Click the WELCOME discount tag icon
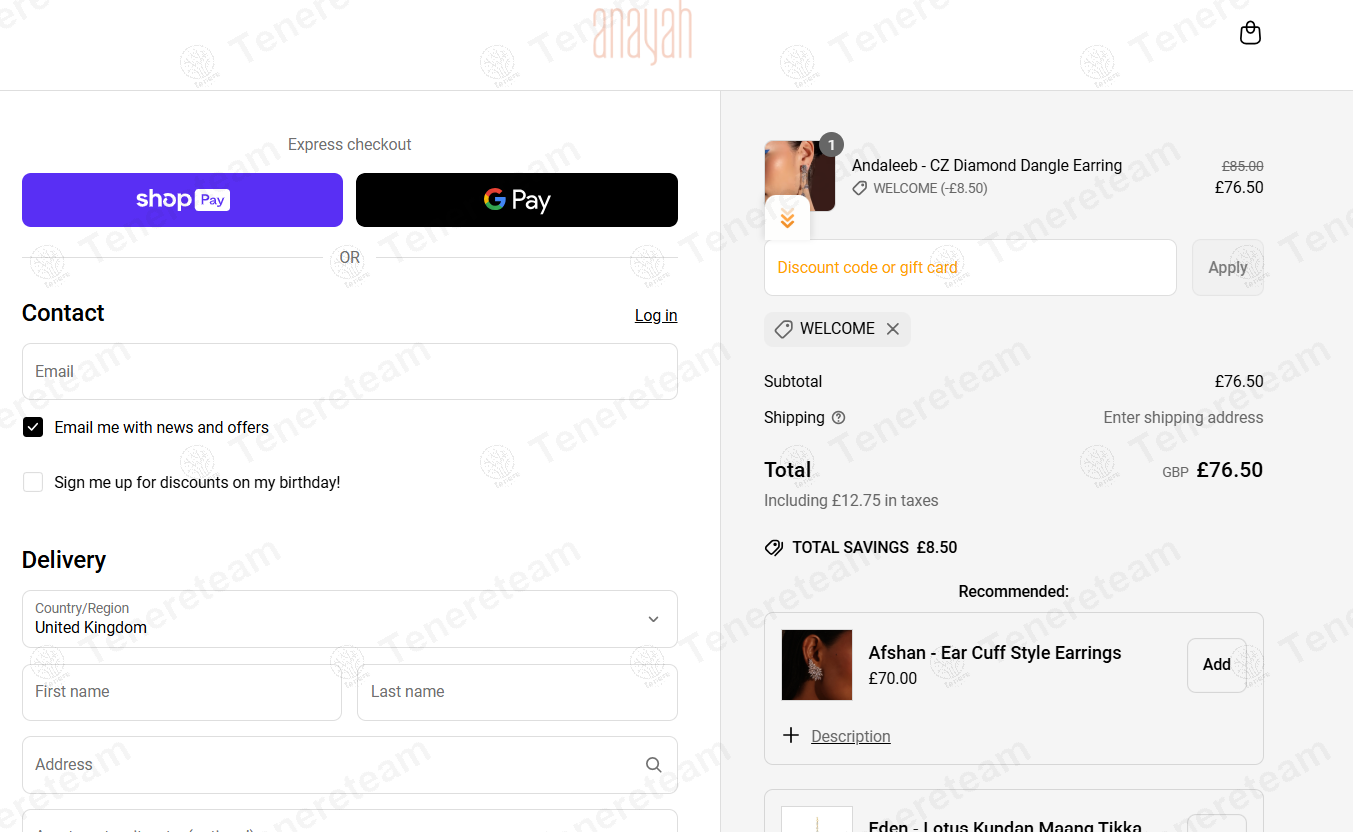Screen dimensions: 1353x832 [x=784, y=329]
